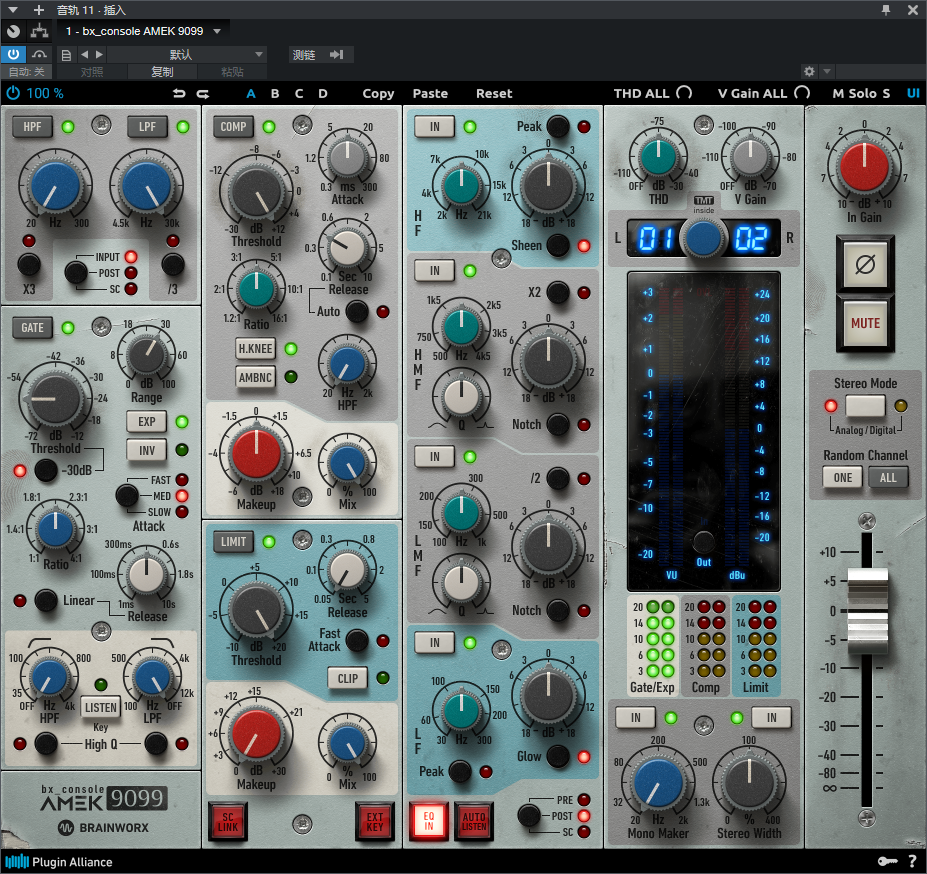Click Paste in the plugin toolbar
The image size is (927, 874).
point(430,93)
